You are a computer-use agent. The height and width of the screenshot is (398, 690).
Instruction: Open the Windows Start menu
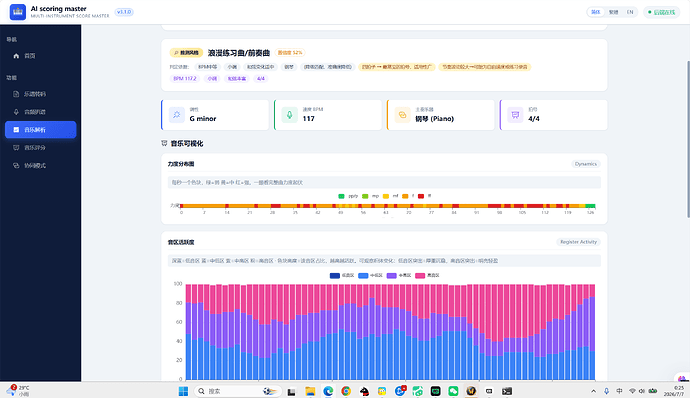(x=183, y=391)
